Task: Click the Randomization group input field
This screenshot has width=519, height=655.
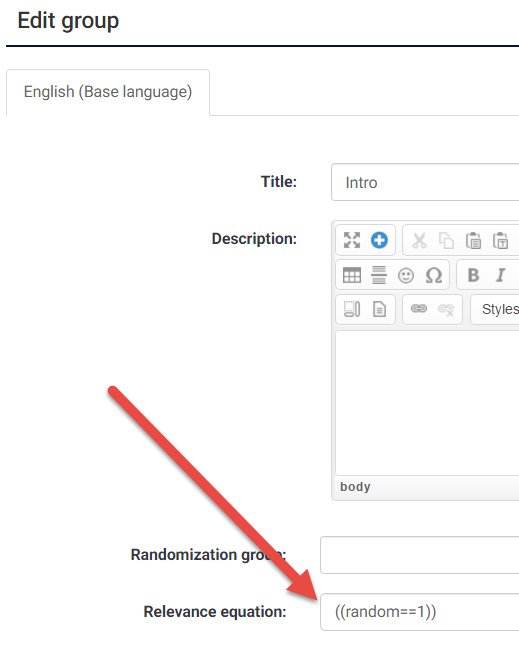Action: pos(420,555)
